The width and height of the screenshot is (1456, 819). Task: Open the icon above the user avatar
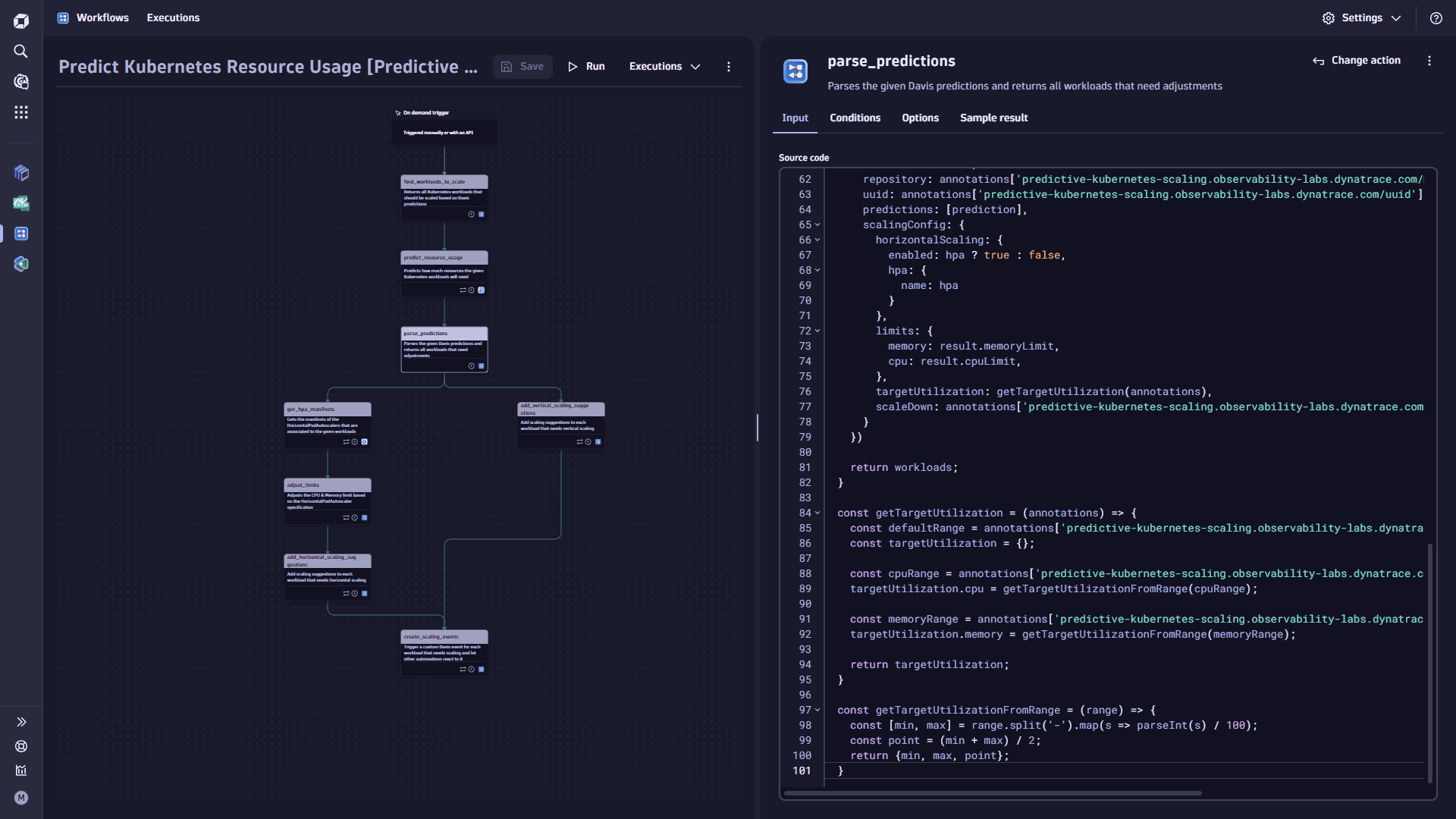[x=21, y=770]
